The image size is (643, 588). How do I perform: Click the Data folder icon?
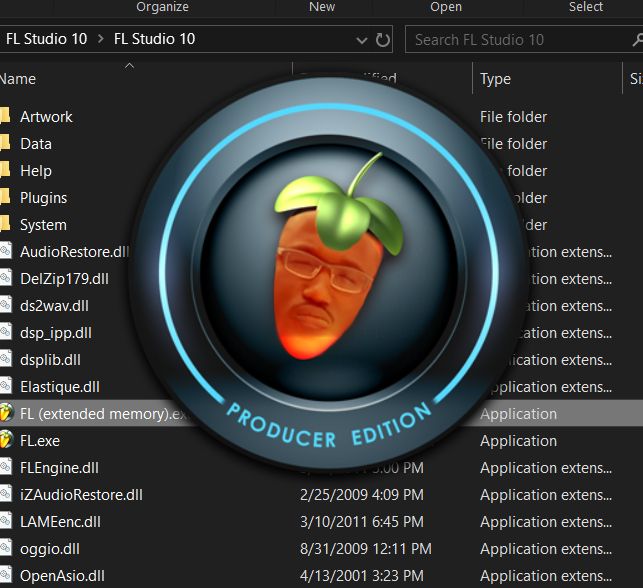pyautogui.click(x=5, y=143)
